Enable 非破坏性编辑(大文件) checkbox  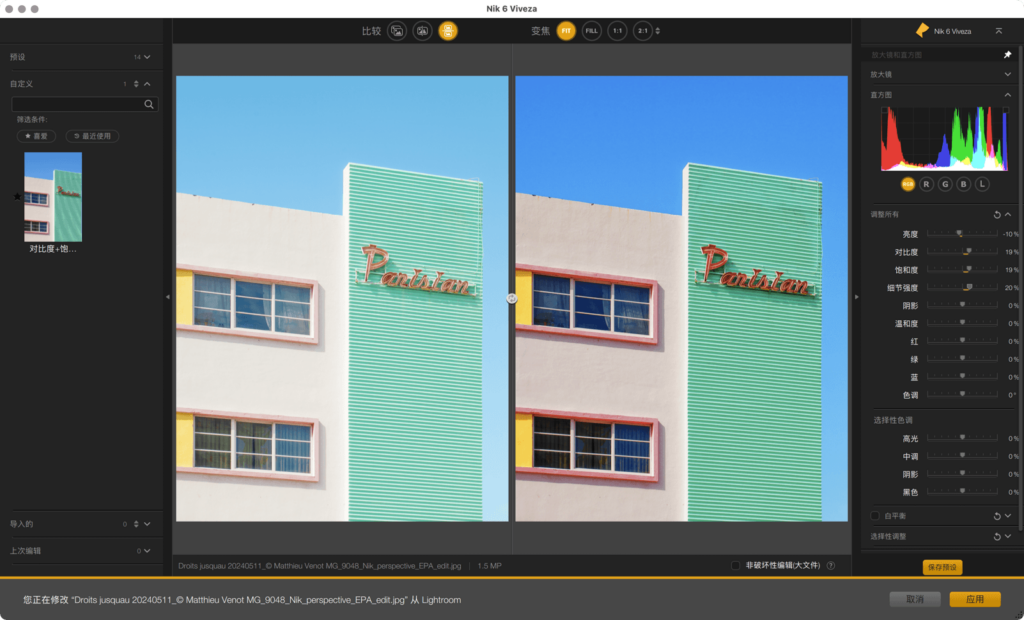(x=735, y=566)
